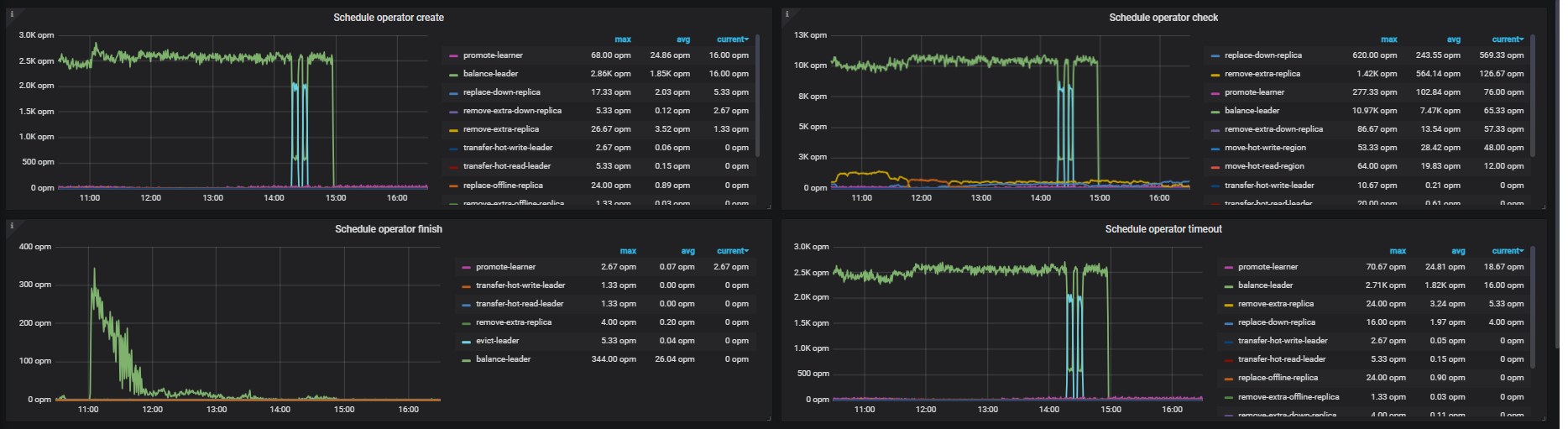The height and width of the screenshot is (429, 1568).
Task: Toggle evict-leader series in operator finish legend
Action: point(497,341)
